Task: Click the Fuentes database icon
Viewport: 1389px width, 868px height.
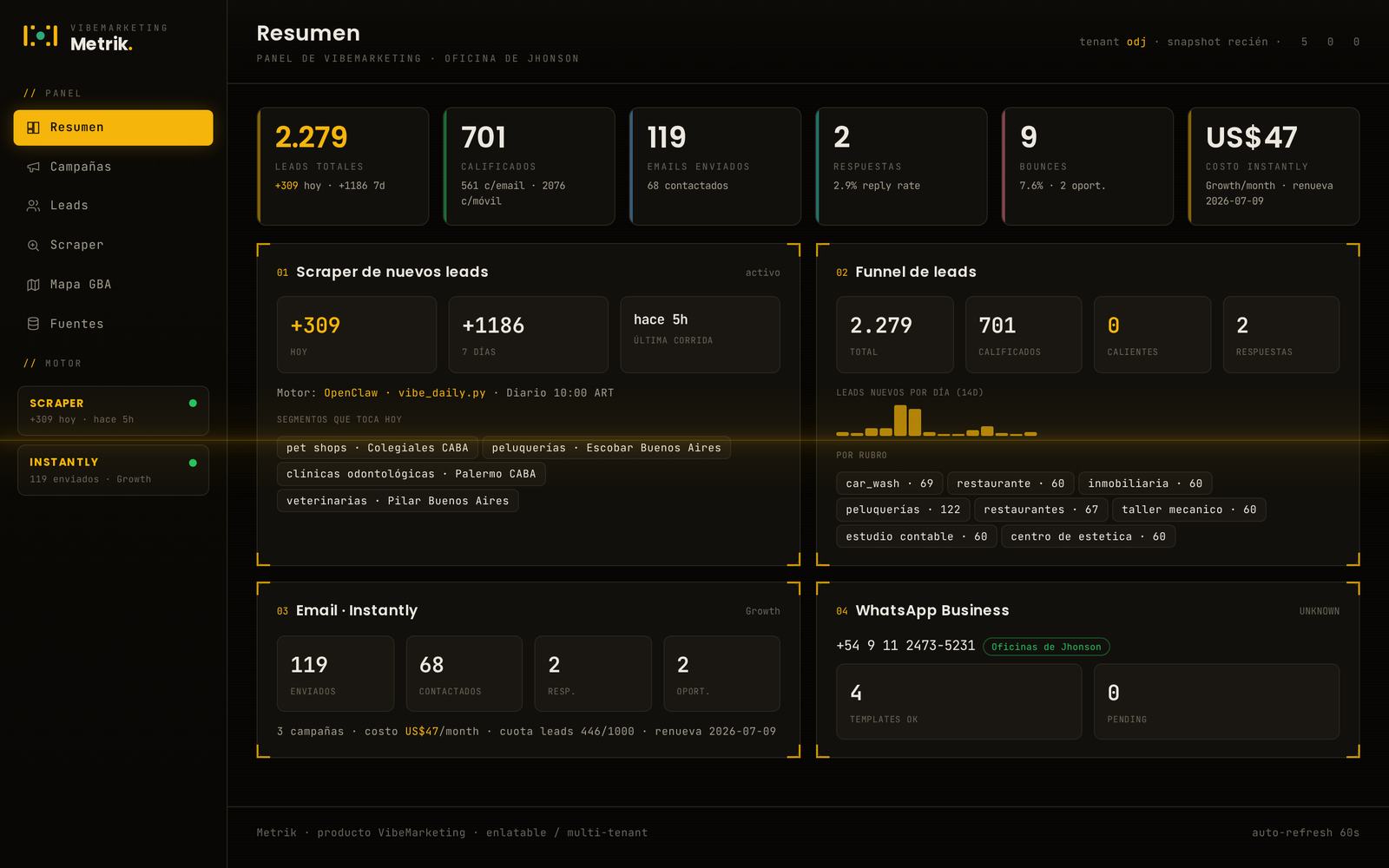Action: pos(33,324)
